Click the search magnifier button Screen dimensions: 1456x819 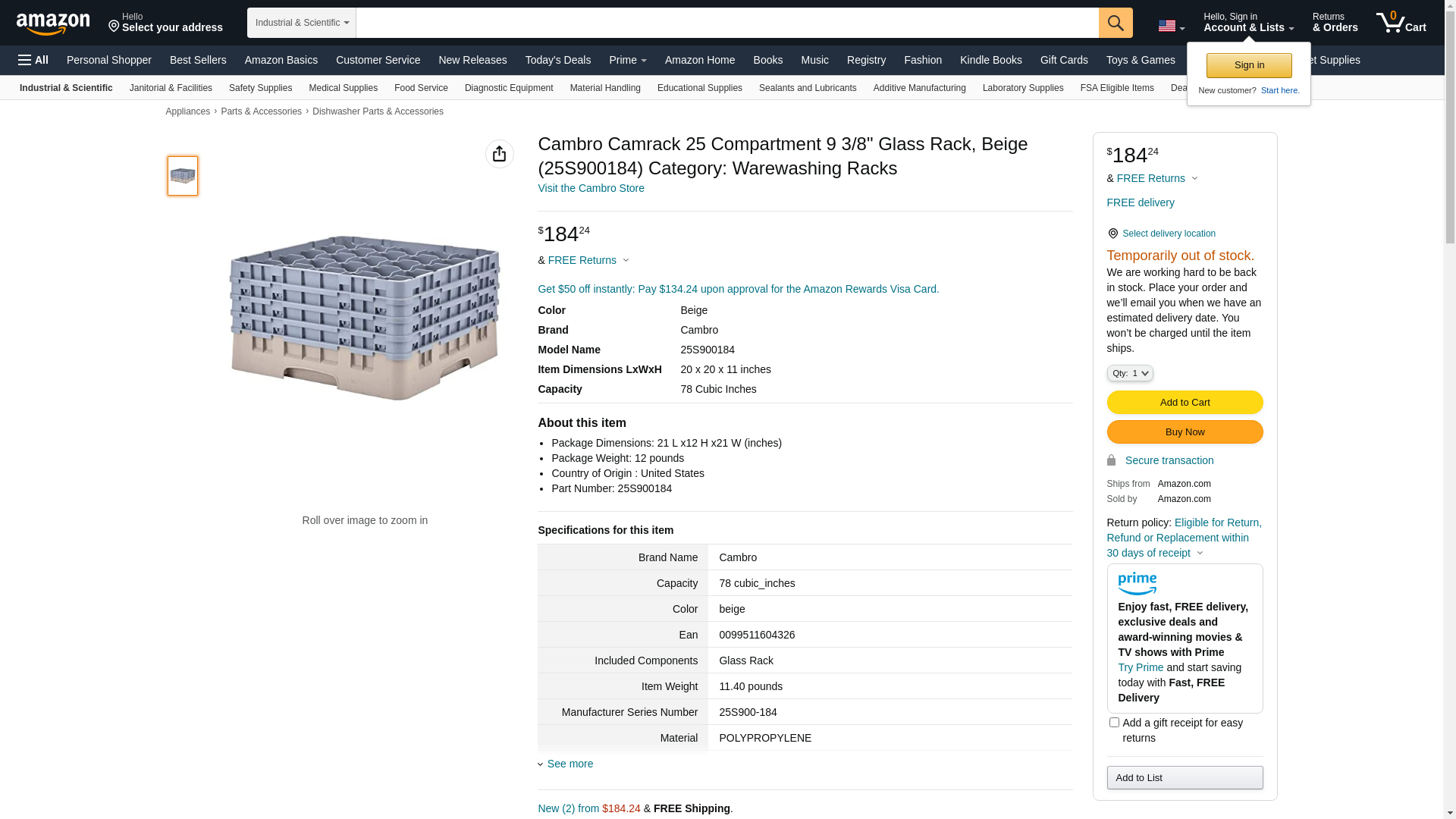pyautogui.click(x=1116, y=23)
